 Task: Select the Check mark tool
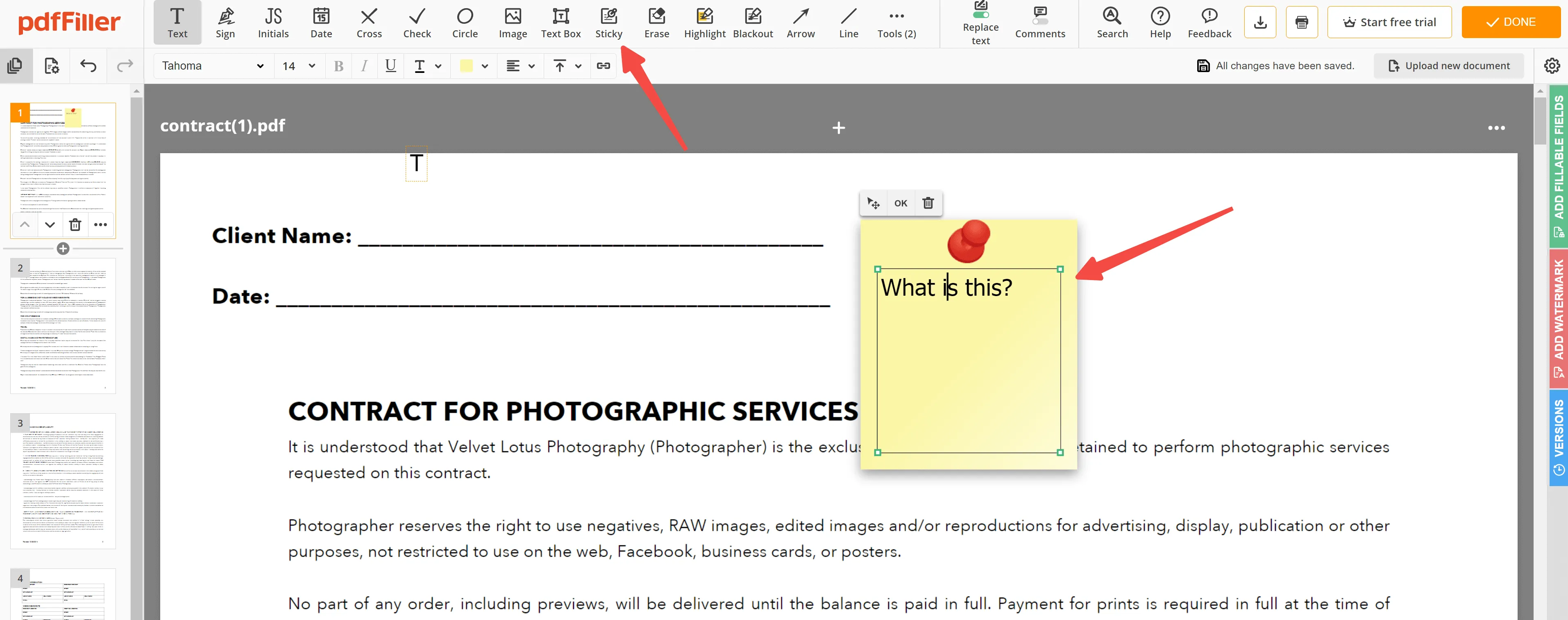coord(416,22)
